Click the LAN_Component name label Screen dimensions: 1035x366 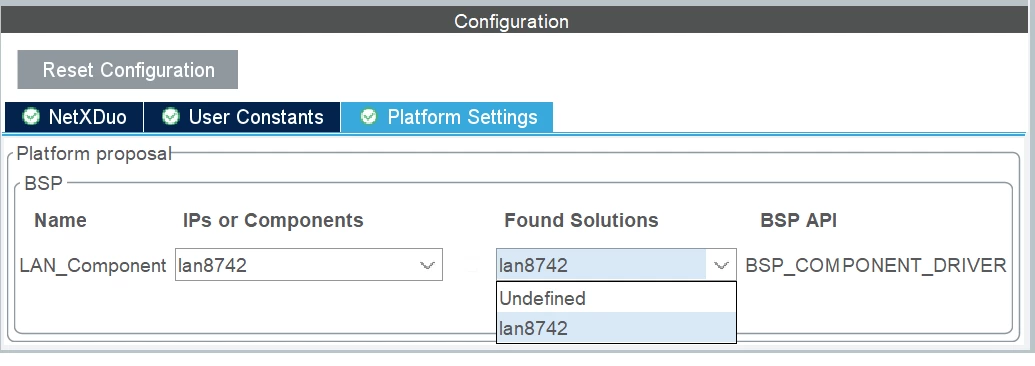pyautogui.click(x=92, y=266)
